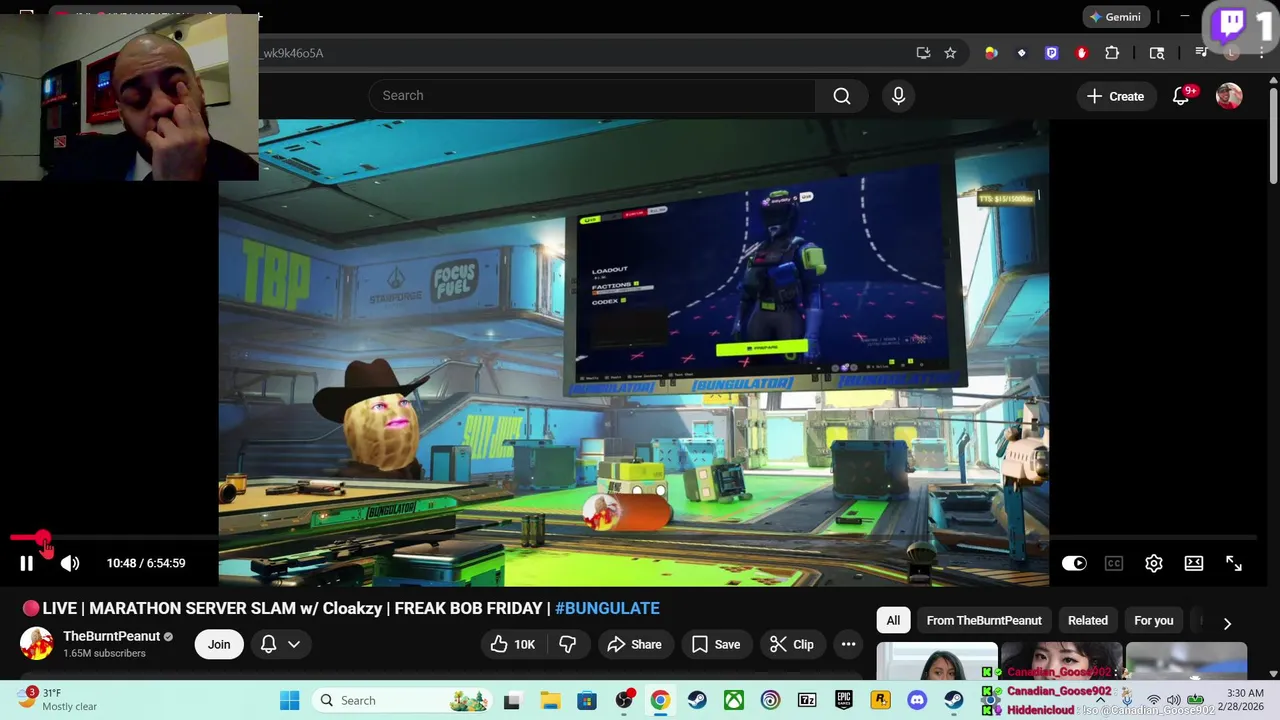This screenshot has height=720, width=1280.
Task: Bookmark this page with star icon
Action: click(x=950, y=53)
